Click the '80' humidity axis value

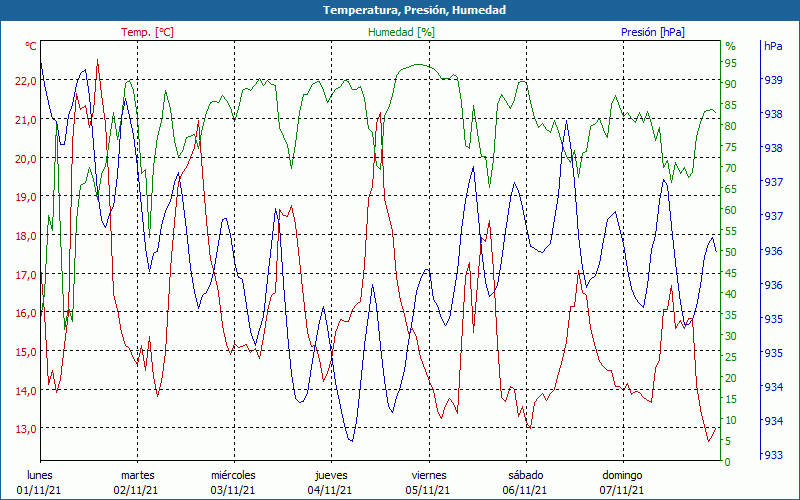pos(731,126)
